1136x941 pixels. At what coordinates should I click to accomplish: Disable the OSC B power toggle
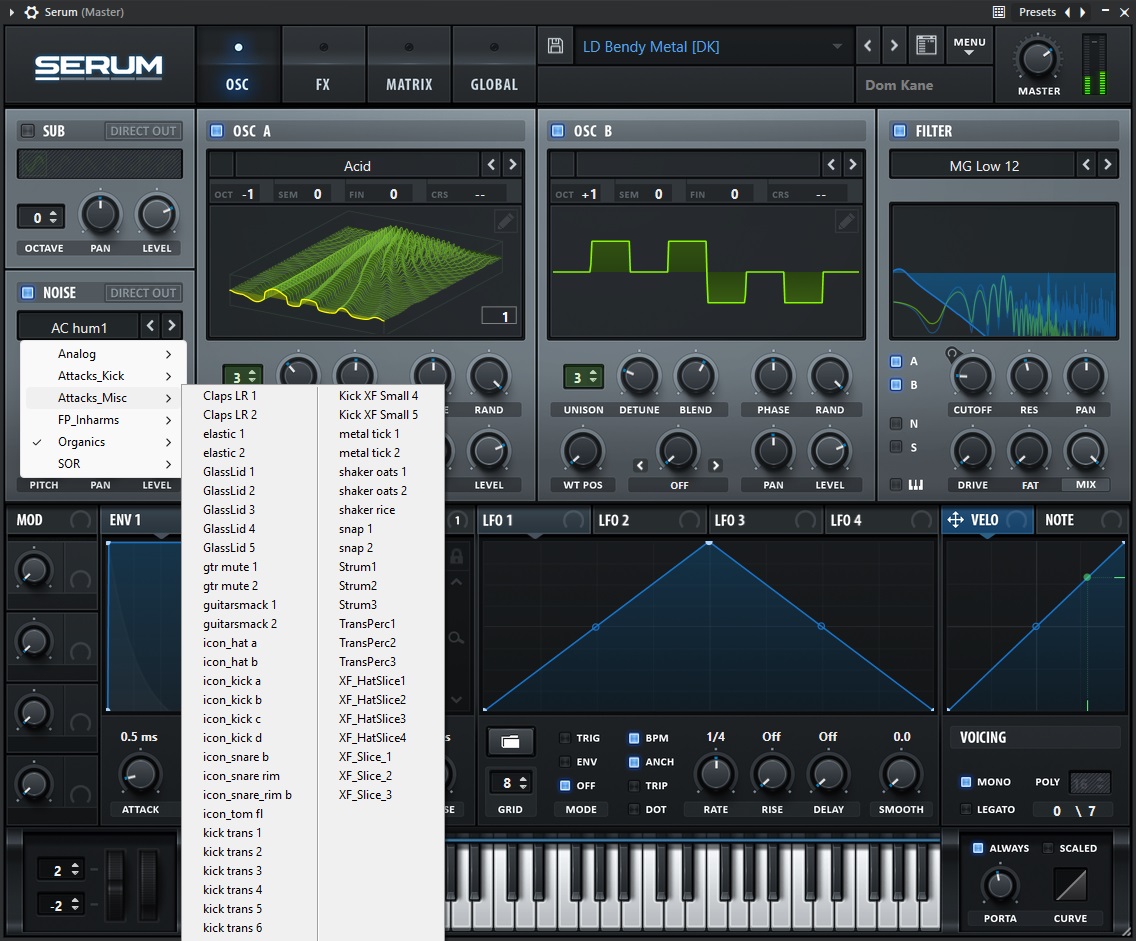click(557, 131)
